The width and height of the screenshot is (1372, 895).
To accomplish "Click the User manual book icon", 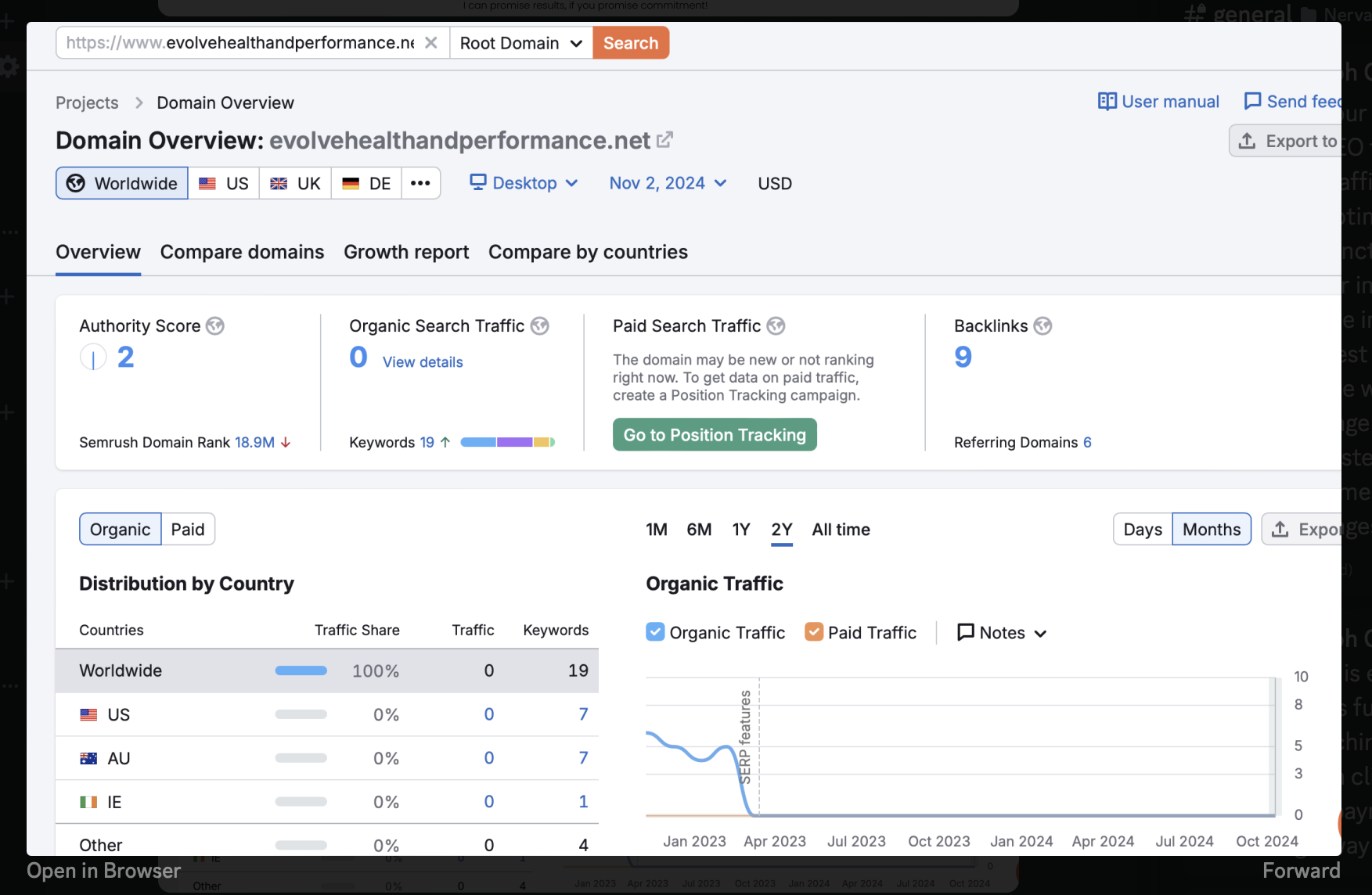I will click(x=1107, y=102).
